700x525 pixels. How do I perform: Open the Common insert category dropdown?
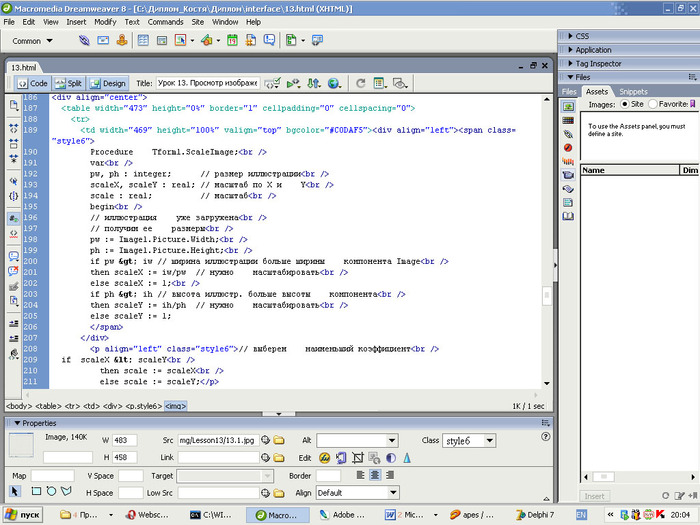[x=32, y=41]
